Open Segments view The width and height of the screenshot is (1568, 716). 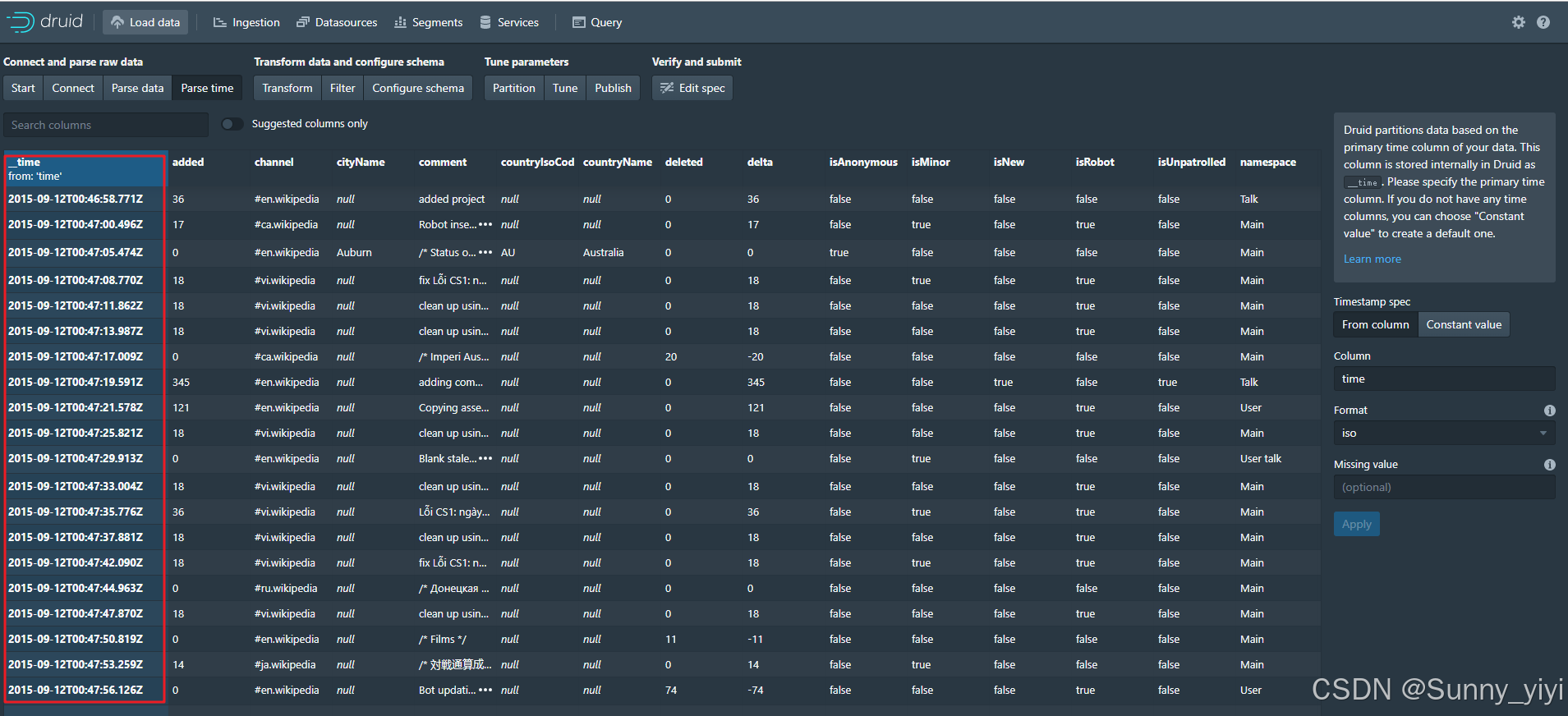click(428, 22)
